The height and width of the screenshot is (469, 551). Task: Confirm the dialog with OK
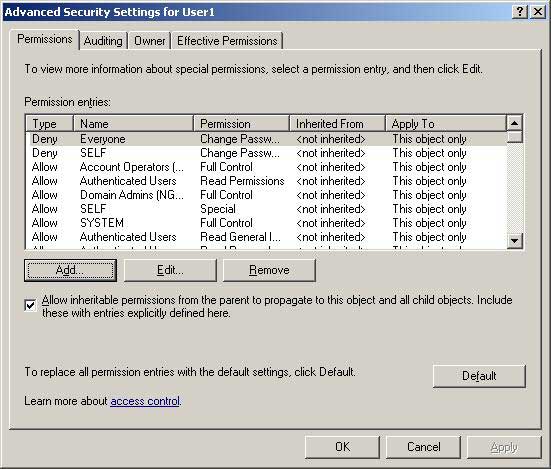coord(342,447)
